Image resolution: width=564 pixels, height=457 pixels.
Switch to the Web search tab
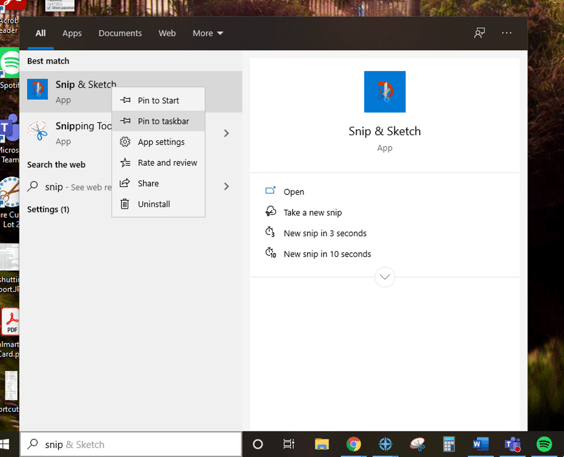167,33
